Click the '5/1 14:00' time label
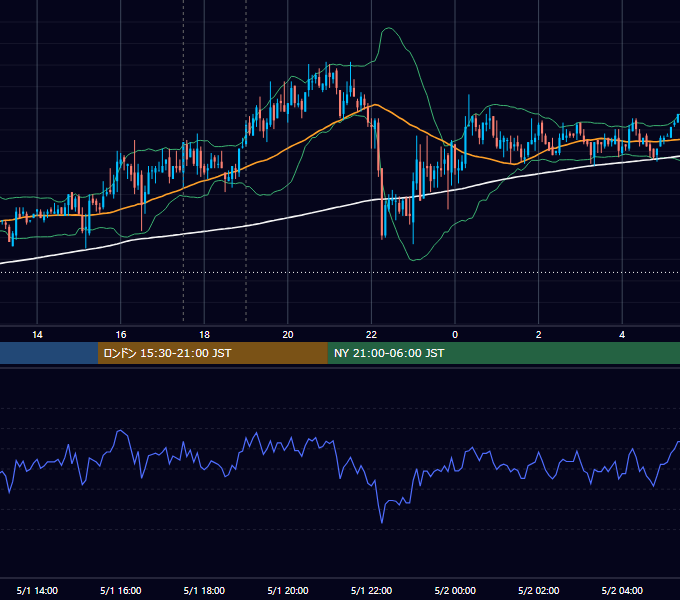Image resolution: width=680 pixels, height=600 pixels. tap(37, 590)
